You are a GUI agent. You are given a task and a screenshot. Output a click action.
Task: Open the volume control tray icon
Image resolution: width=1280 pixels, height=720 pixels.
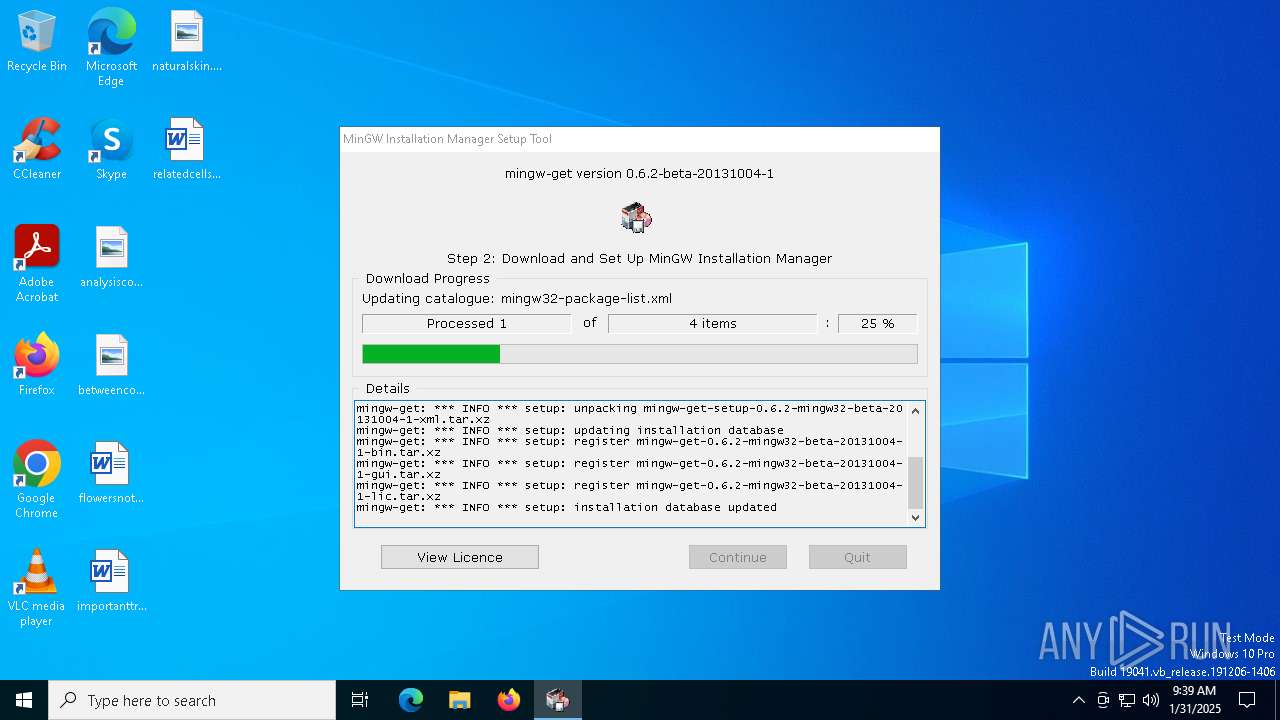(x=1150, y=700)
